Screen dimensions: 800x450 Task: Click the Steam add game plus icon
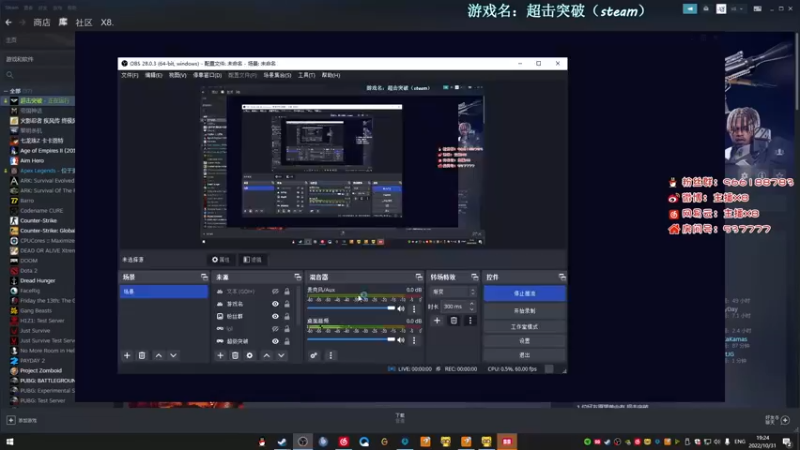tap(11, 420)
